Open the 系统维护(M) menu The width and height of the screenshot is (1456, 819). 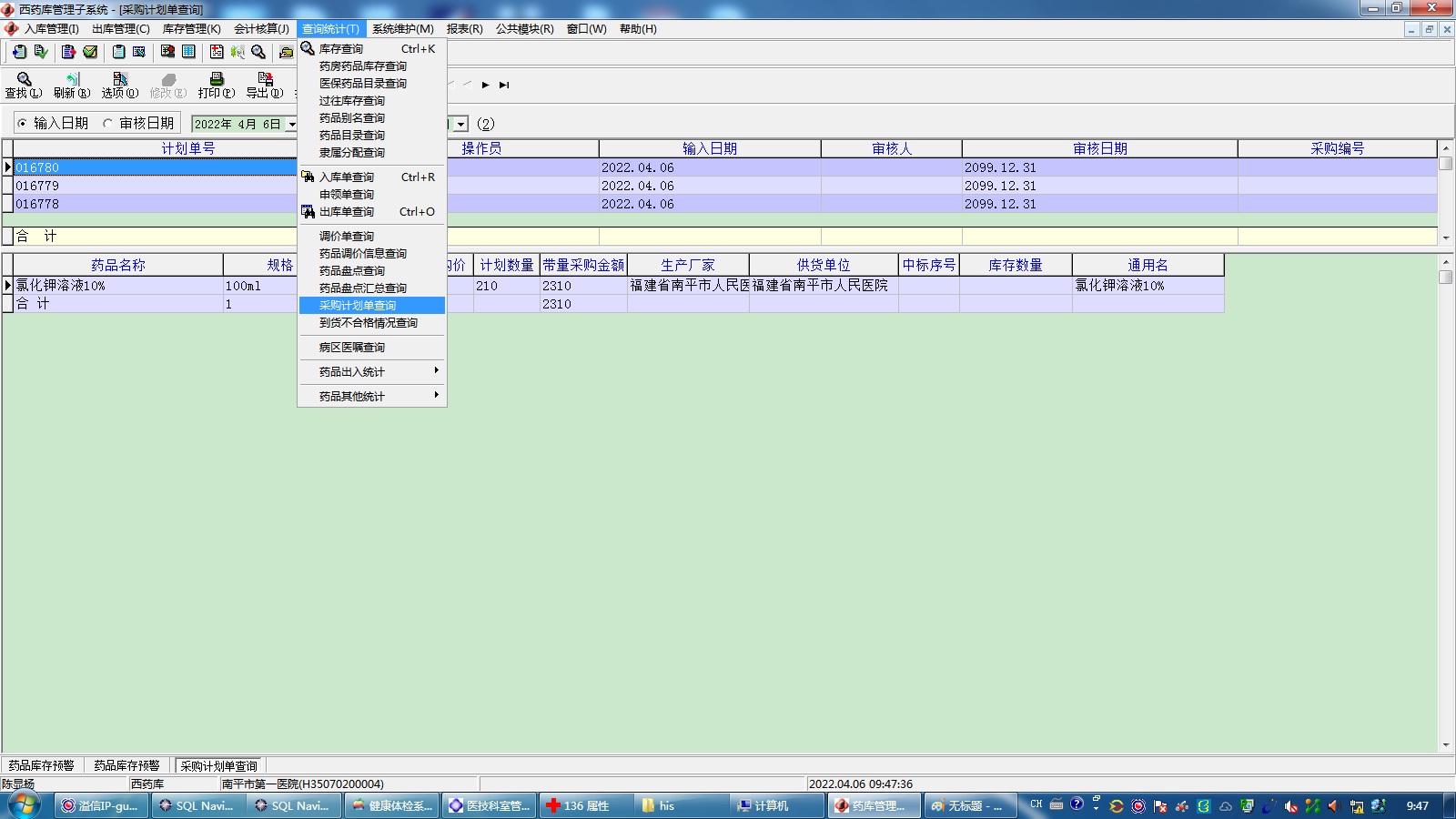[x=403, y=29]
